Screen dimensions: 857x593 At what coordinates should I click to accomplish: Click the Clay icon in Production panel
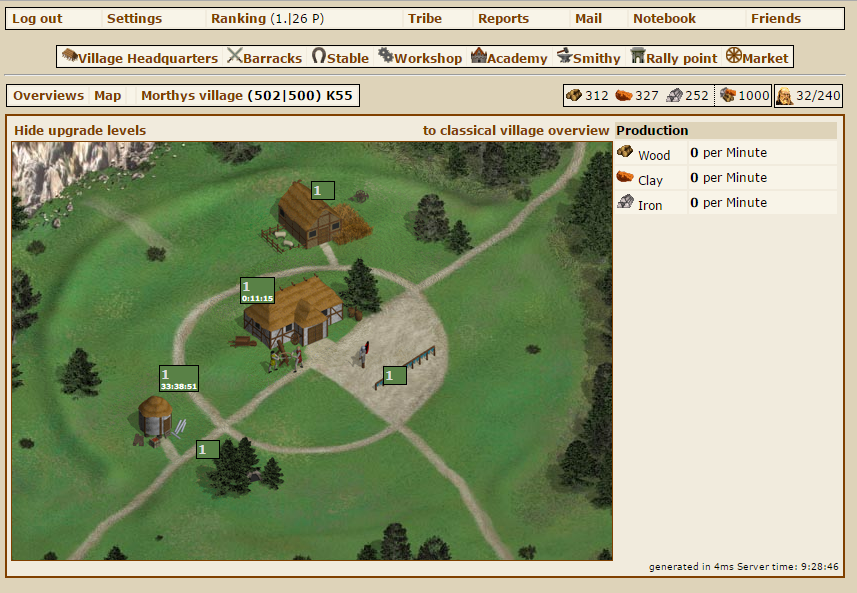pos(625,177)
